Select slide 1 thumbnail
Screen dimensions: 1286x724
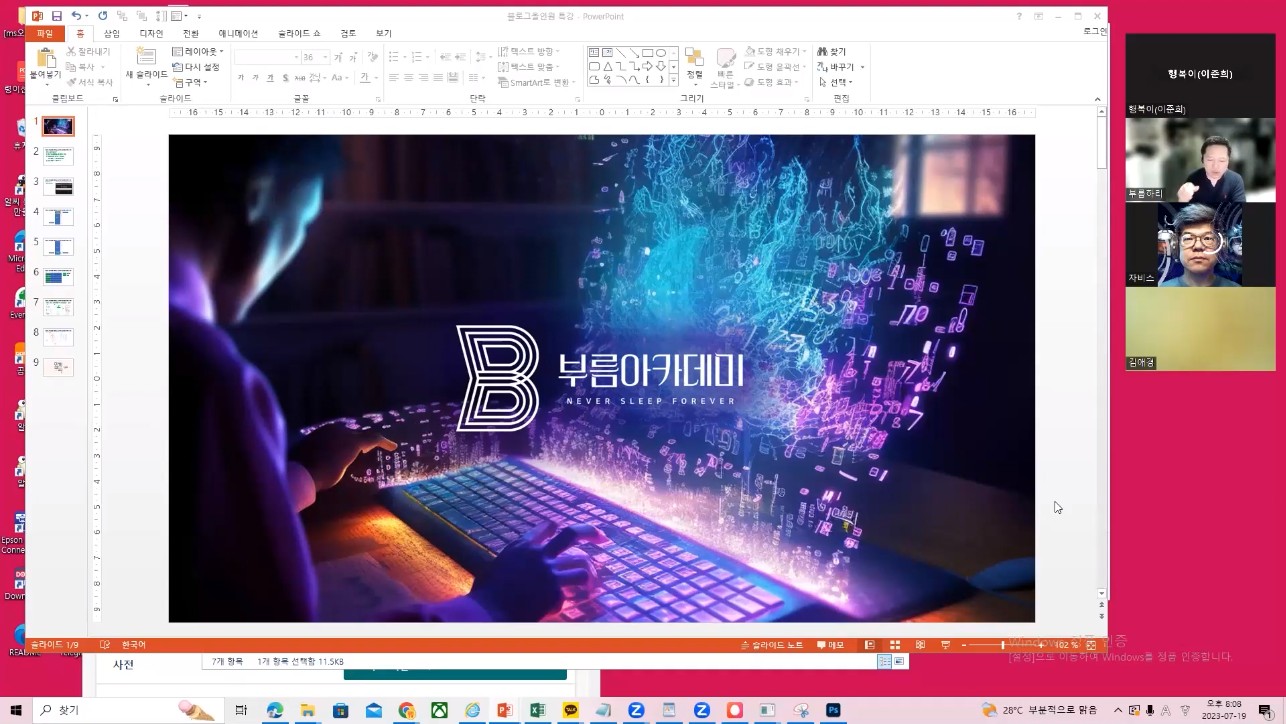click(58, 126)
